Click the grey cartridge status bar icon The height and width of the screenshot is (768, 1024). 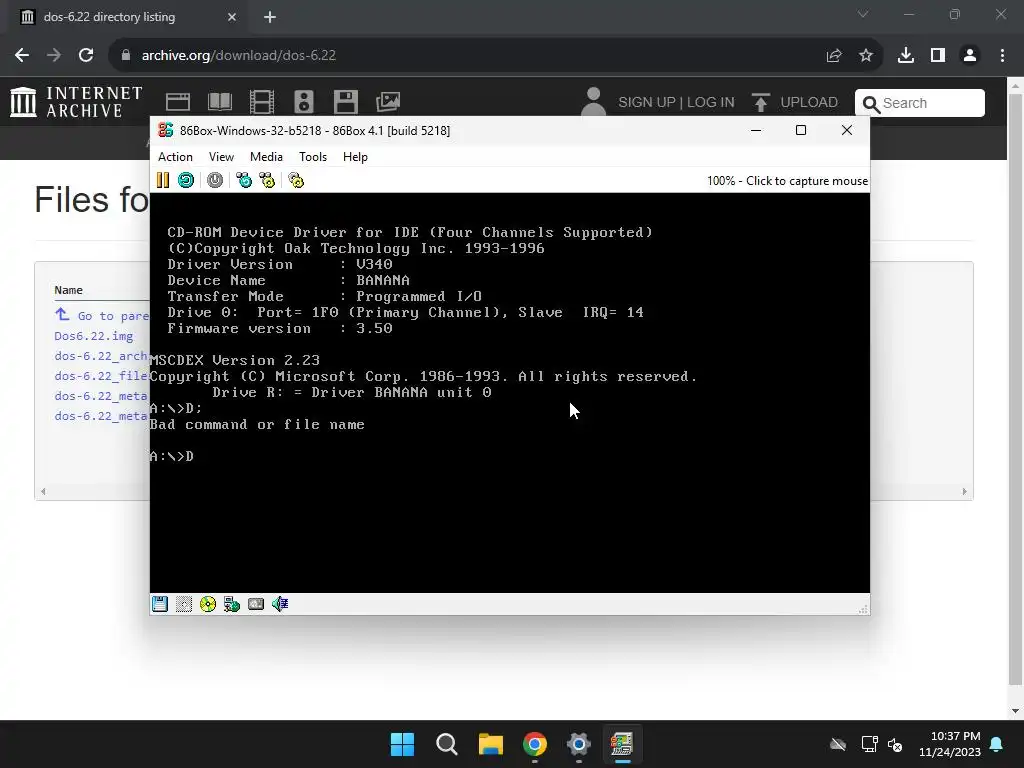point(256,604)
